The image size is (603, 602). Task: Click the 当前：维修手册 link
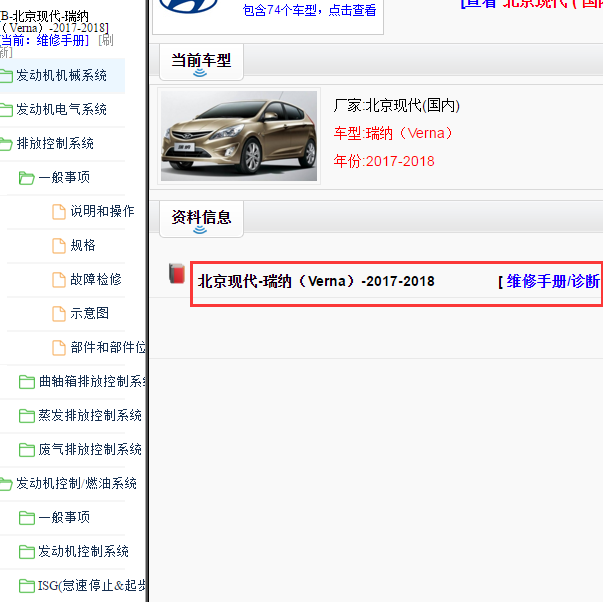tap(44, 40)
